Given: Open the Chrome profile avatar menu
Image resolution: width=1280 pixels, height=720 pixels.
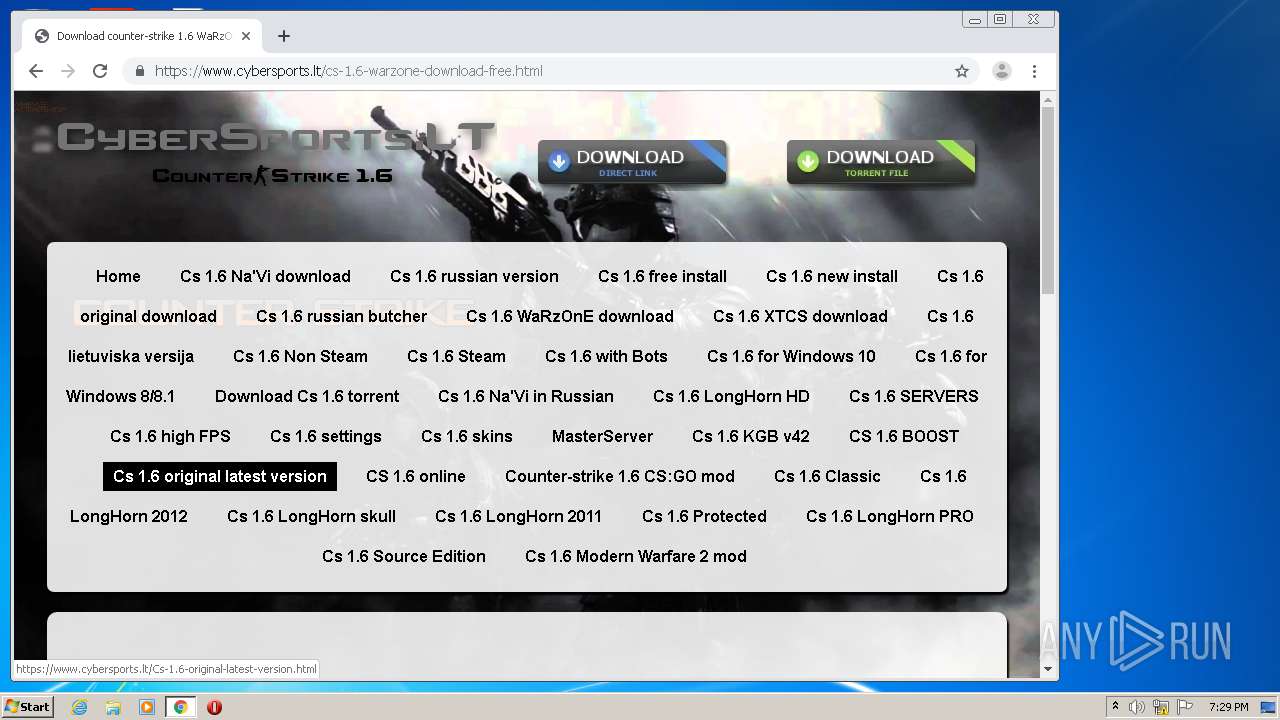Looking at the screenshot, I should [x=1001, y=71].
